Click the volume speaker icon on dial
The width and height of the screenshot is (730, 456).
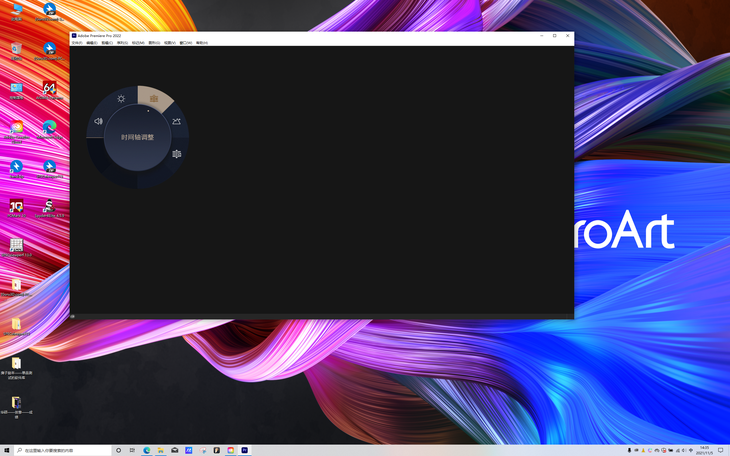pos(99,121)
